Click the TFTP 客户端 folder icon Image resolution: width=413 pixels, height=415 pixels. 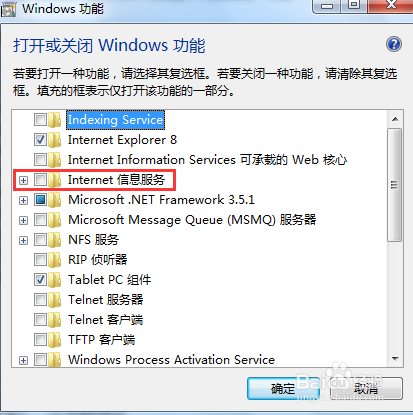[x=54, y=340]
